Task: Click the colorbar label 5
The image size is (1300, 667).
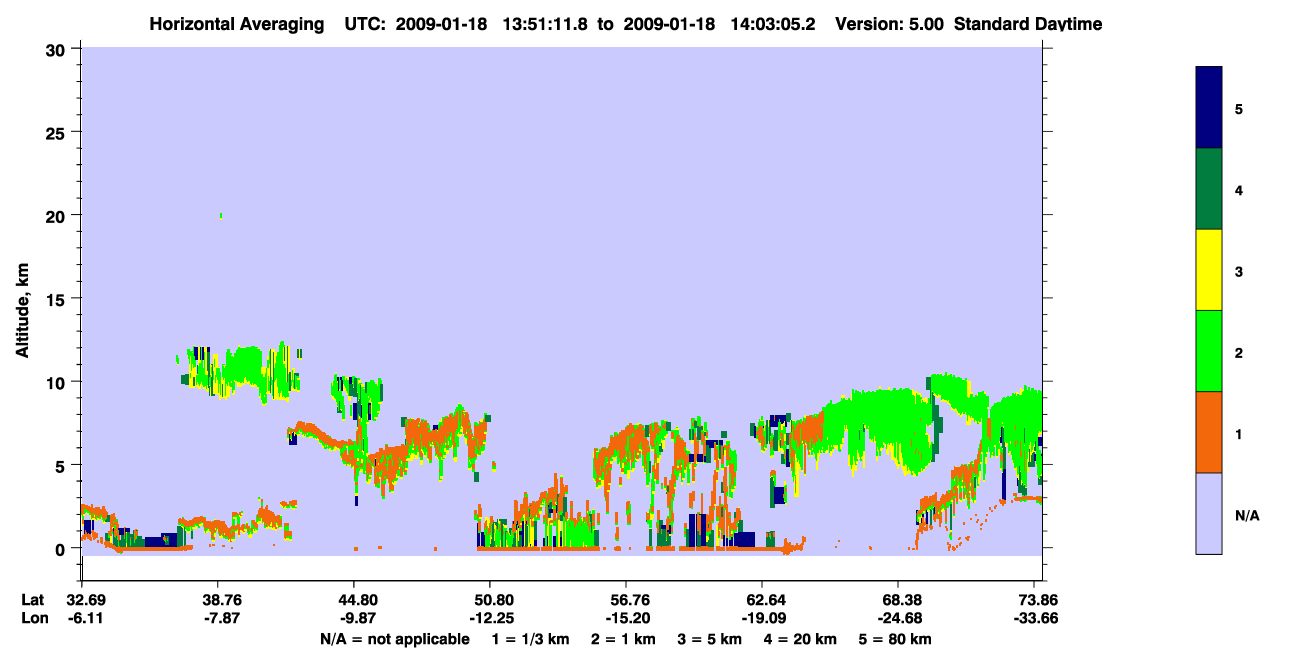Action: click(x=1239, y=108)
